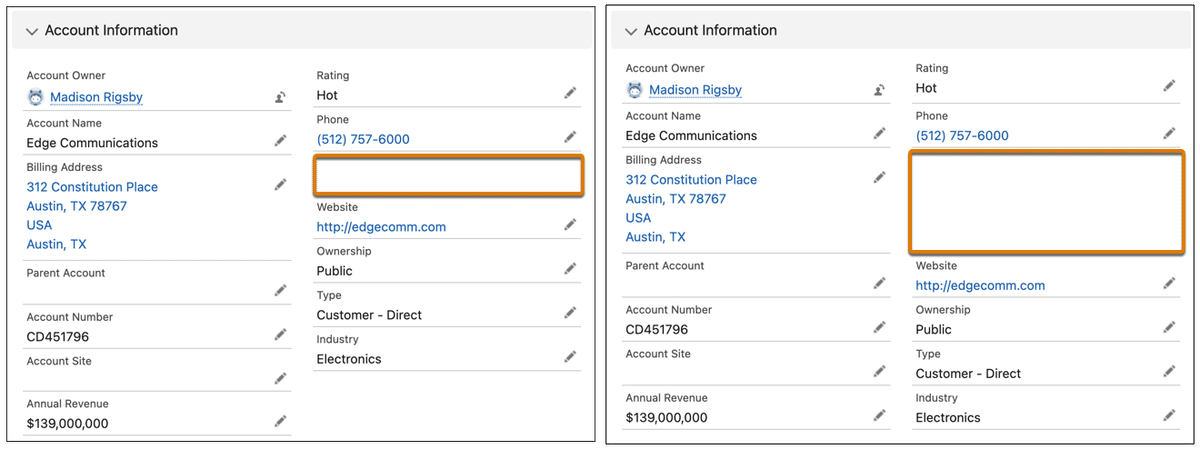Edit Account Number pencil in right panel

(880, 327)
